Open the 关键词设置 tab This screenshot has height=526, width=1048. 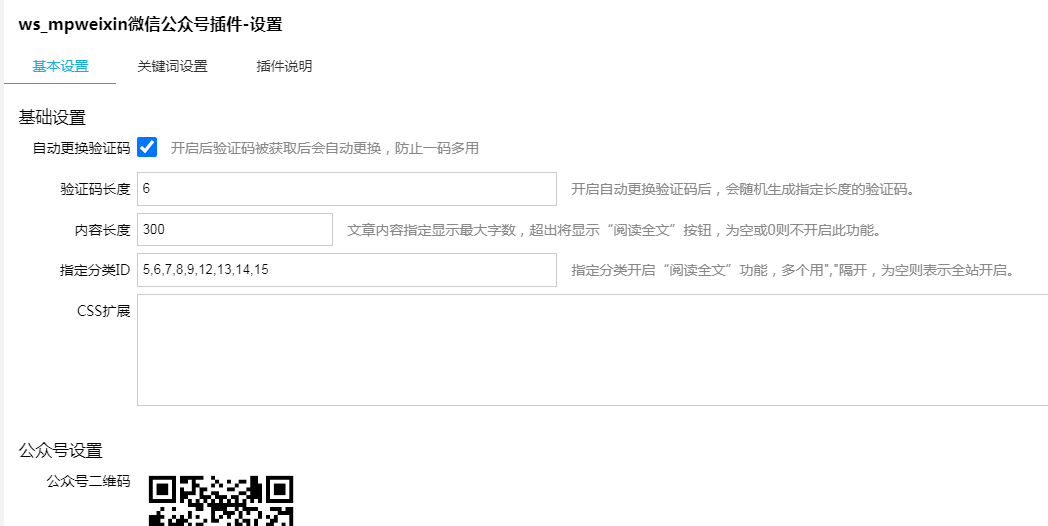click(x=172, y=66)
